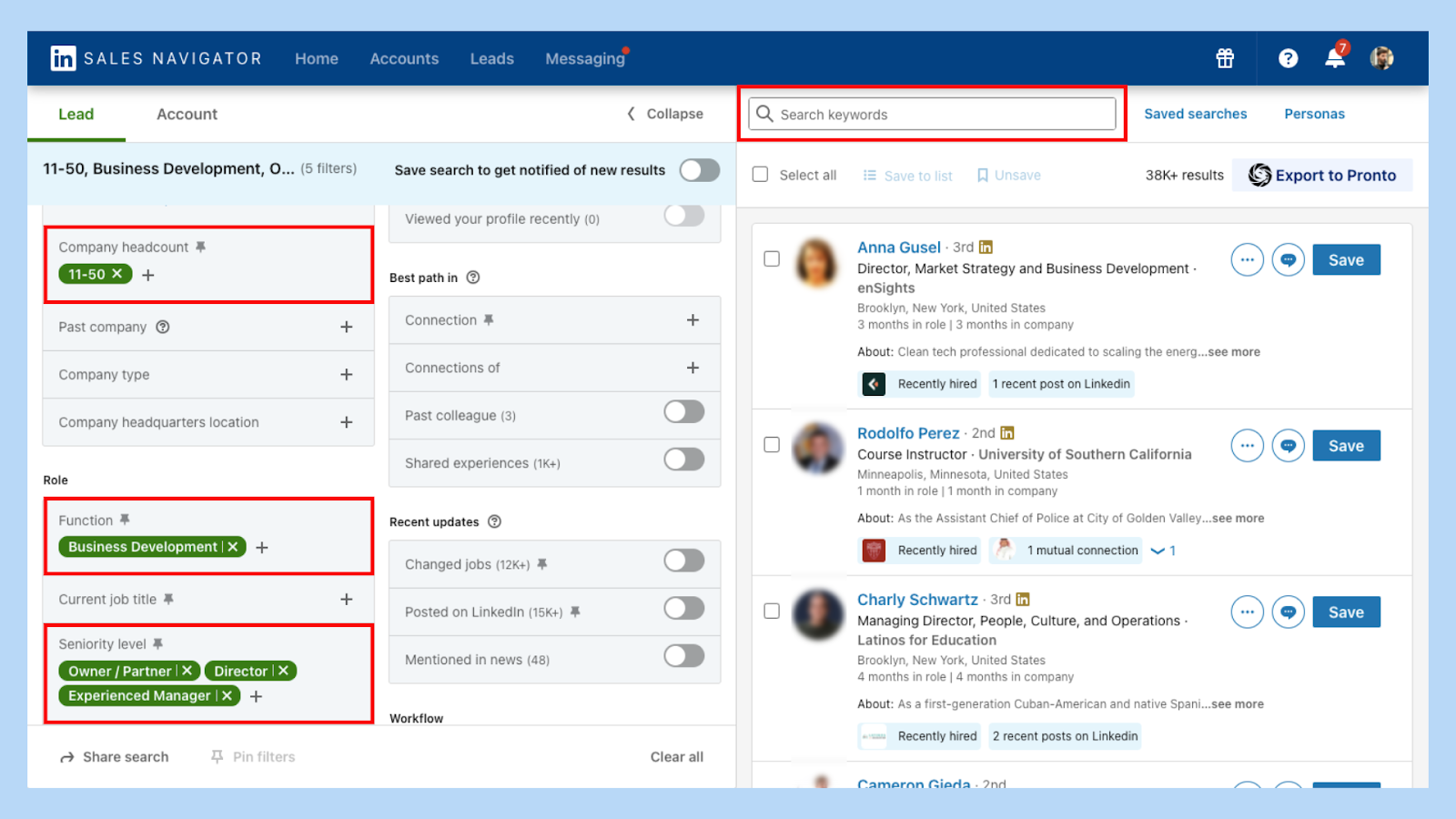Remove the Director seniority chip
This screenshot has width=1456, height=819.
[283, 671]
